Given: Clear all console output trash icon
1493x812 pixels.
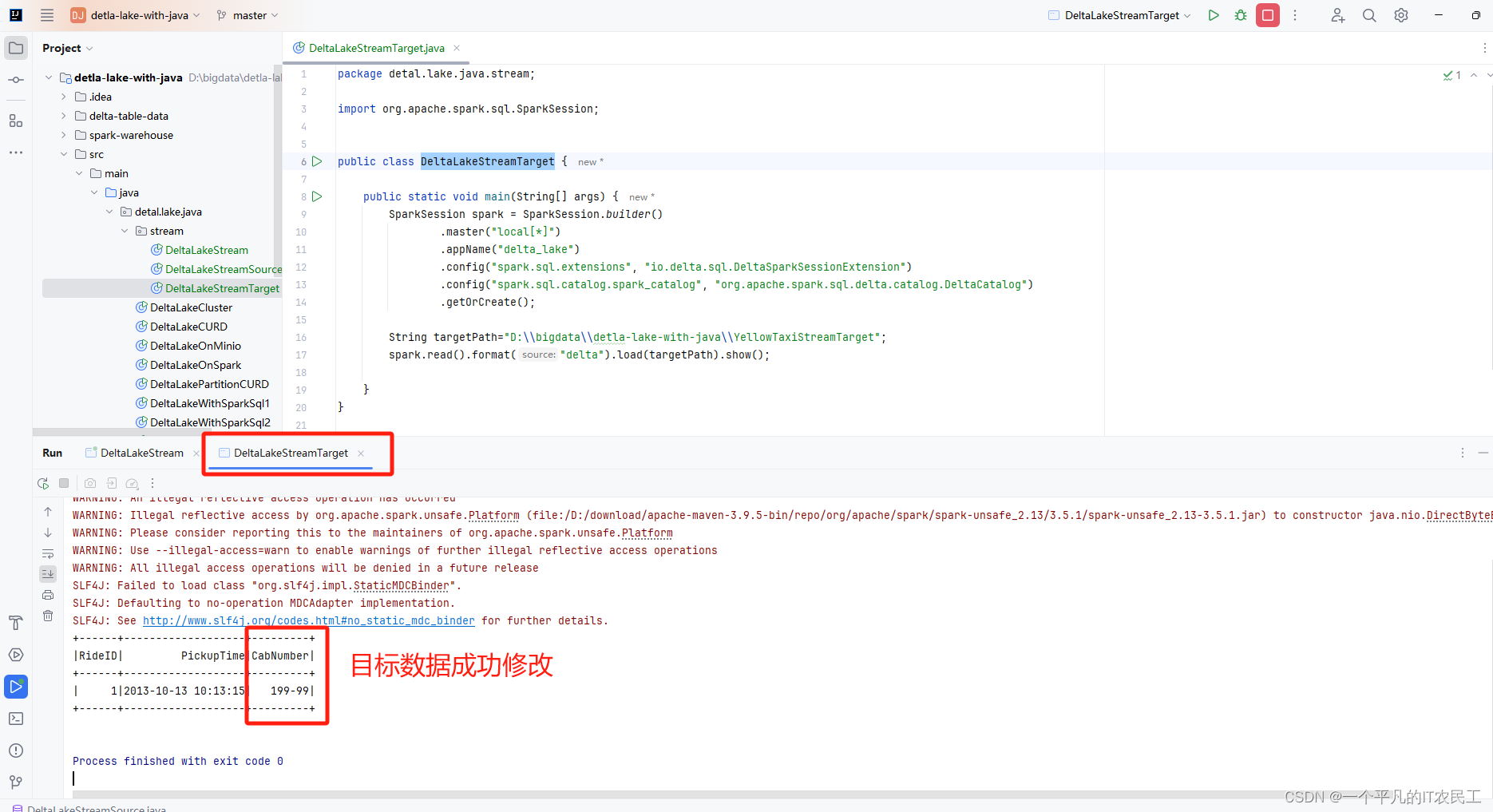Looking at the screenshot, I should click(48, 616).
